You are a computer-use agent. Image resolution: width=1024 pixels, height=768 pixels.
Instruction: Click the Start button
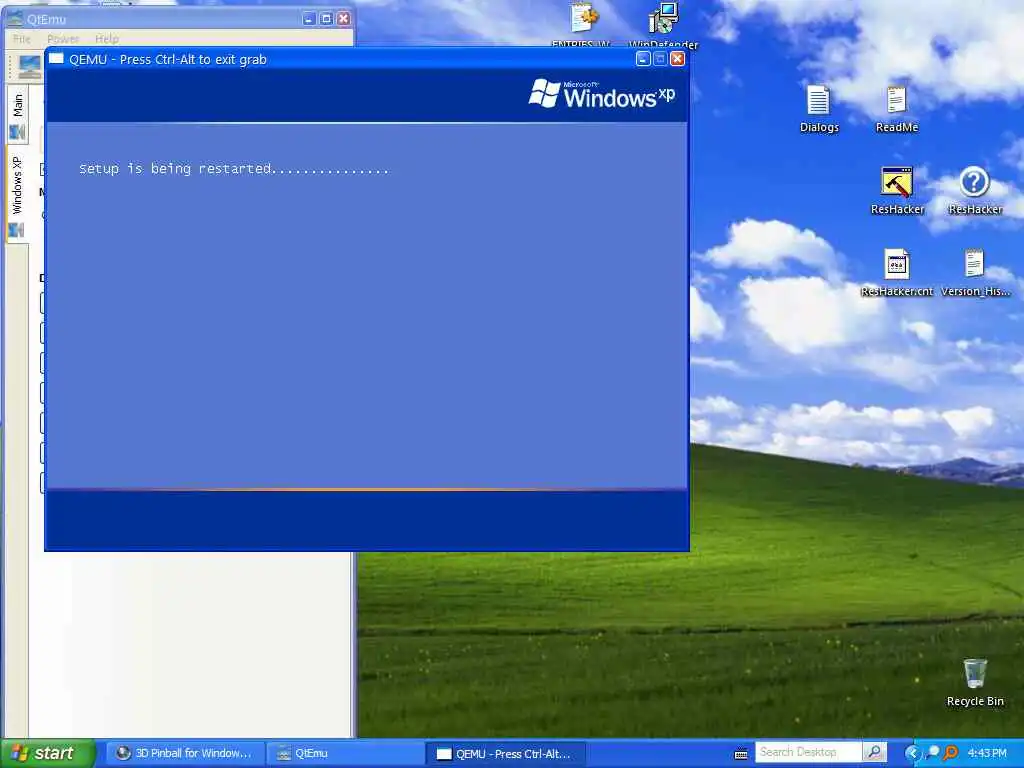tap(48, 753)
